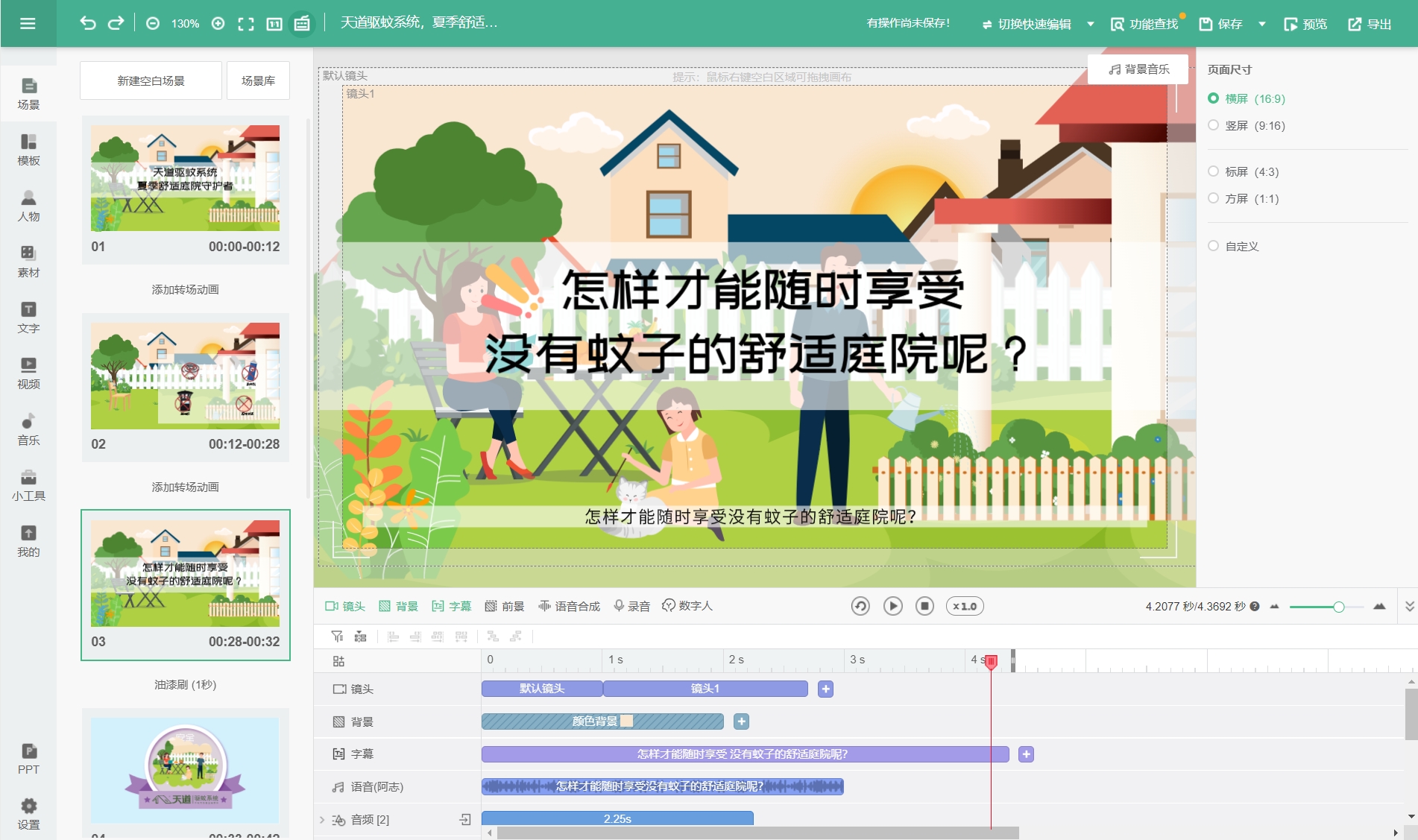
Task: Open the switch quick edit dropdown arrow
Action: tap(1091, 24)
